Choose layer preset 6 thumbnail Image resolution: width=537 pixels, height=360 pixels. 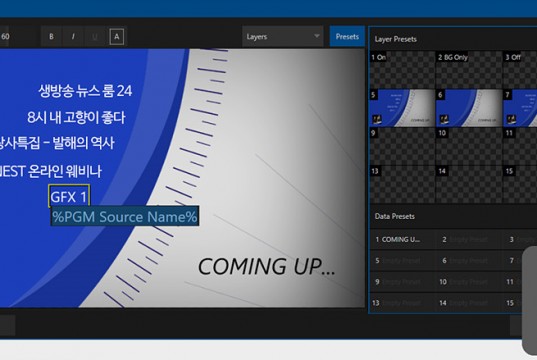point(469,108)
